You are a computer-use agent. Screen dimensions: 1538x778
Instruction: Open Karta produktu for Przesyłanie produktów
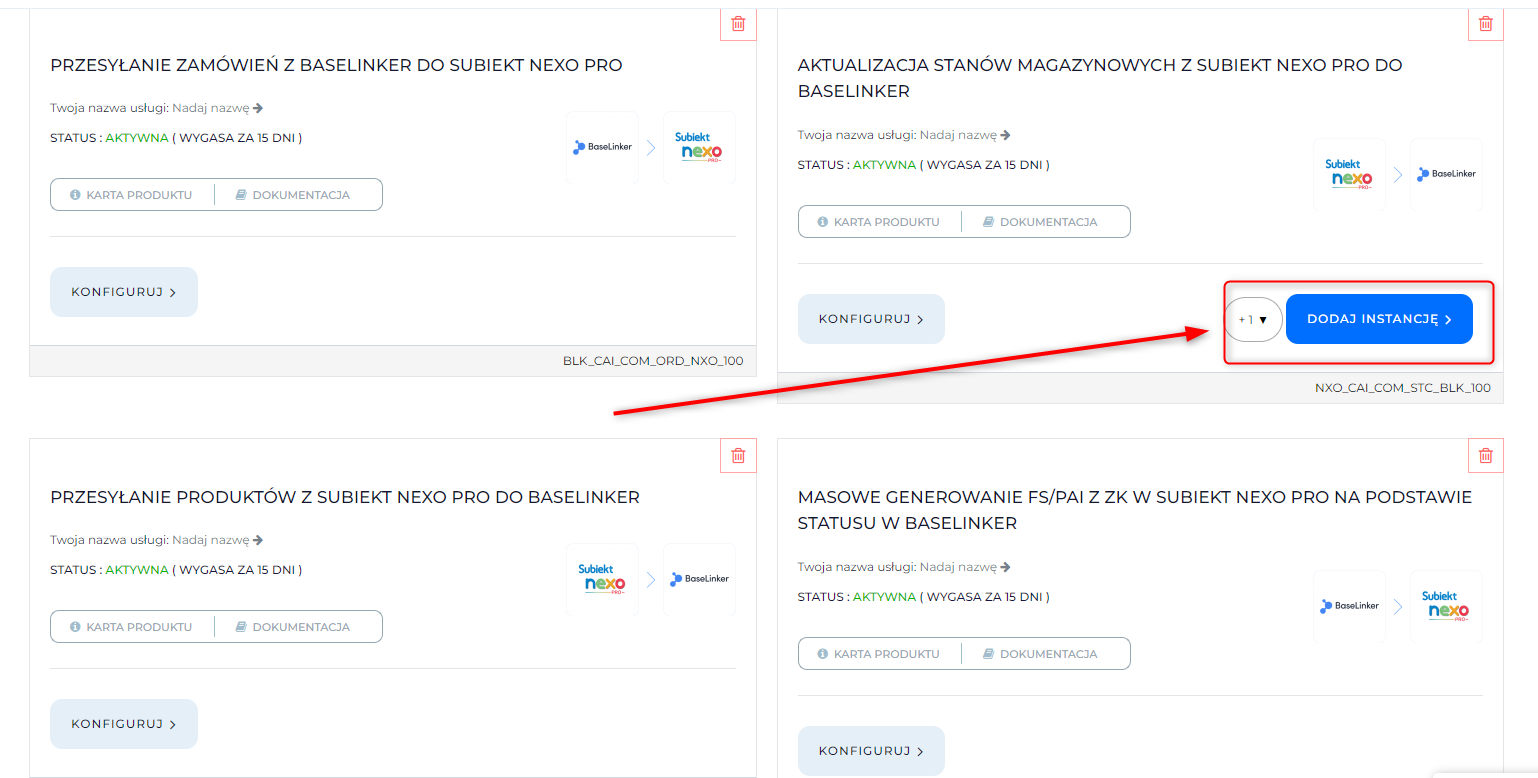pos(132,627)
